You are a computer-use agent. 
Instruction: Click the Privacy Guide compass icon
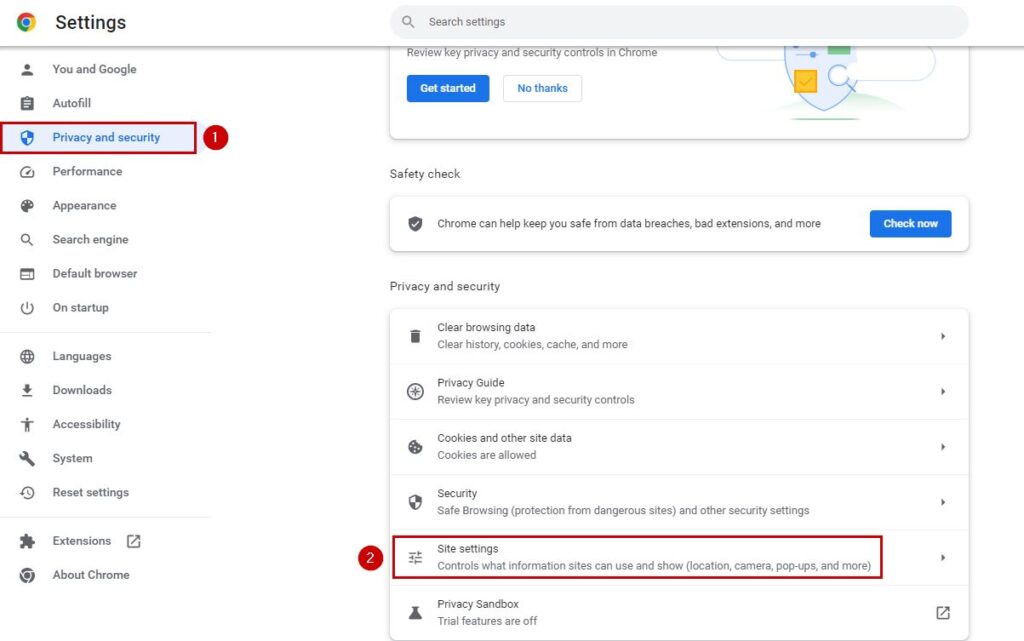point(415,392)
